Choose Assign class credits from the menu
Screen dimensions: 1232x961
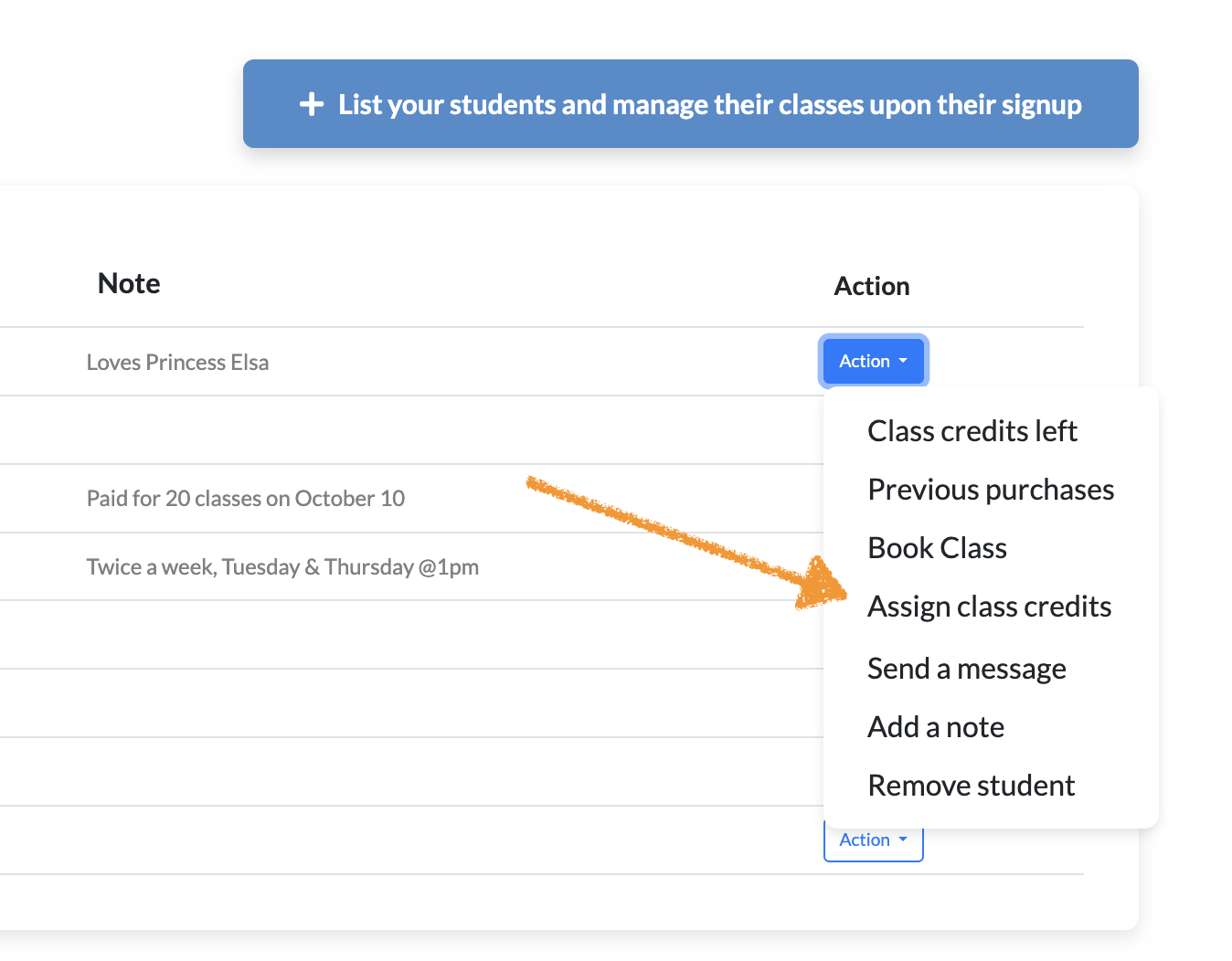tap(989, 607)
